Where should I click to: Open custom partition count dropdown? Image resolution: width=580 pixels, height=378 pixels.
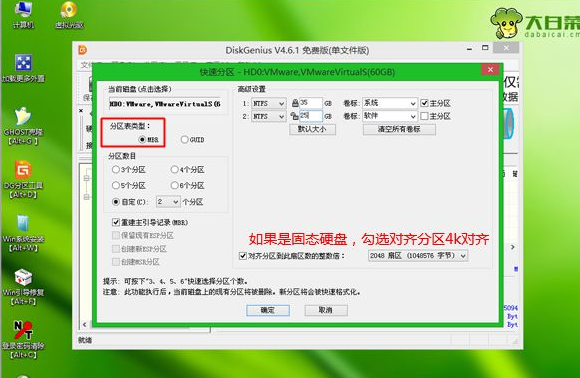pos(168,202)
